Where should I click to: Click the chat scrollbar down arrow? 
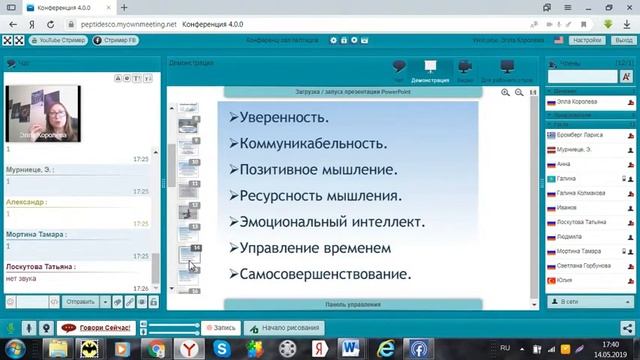coord(156,288)
